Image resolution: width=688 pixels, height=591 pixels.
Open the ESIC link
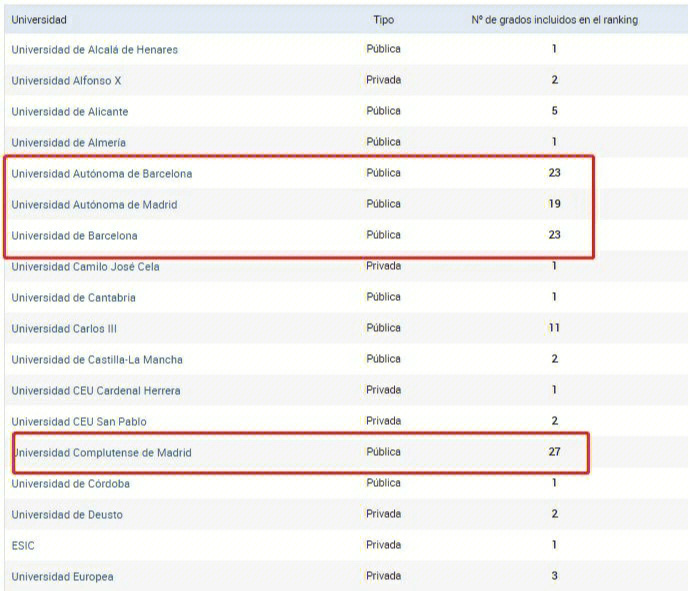(23, 546)
